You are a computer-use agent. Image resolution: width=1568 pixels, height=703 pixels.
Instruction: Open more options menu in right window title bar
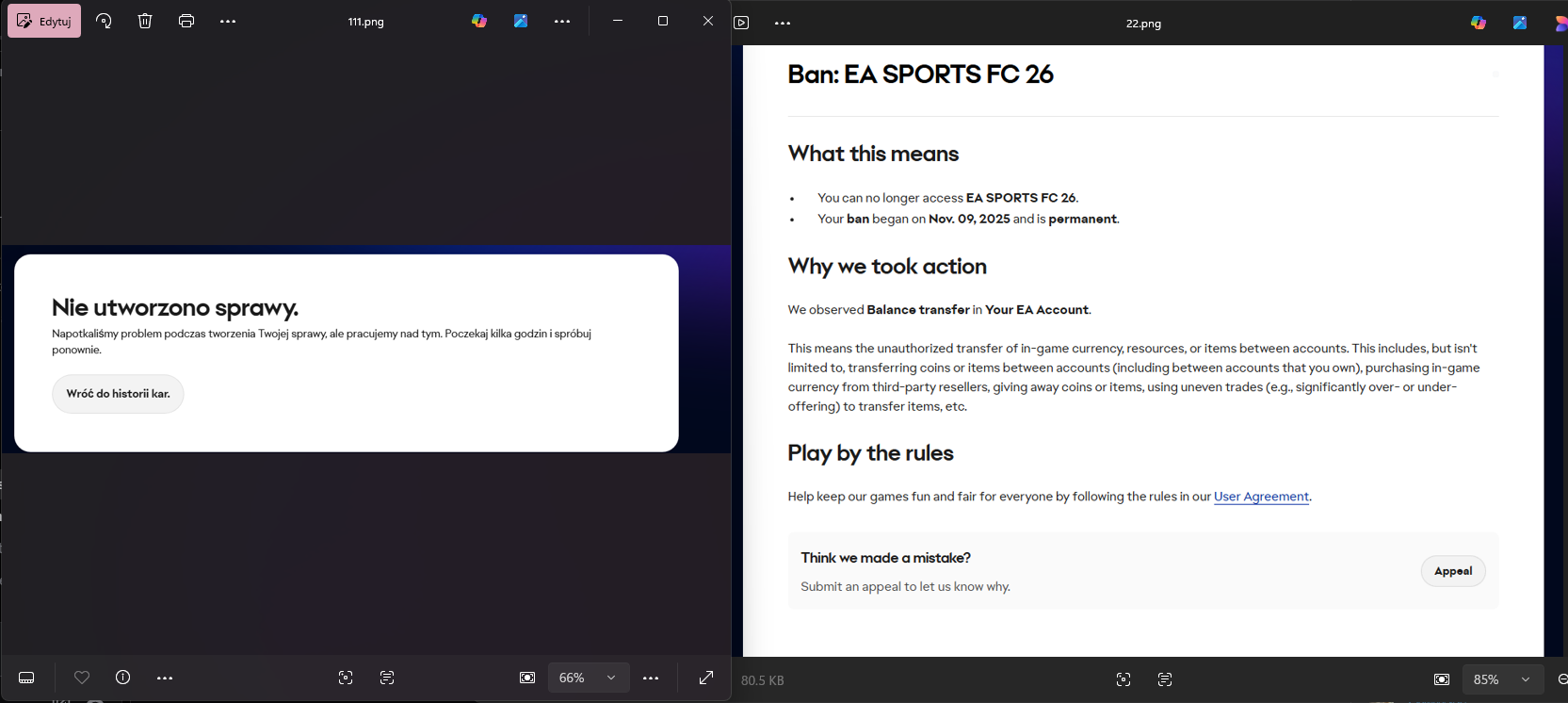coord(783,23)
